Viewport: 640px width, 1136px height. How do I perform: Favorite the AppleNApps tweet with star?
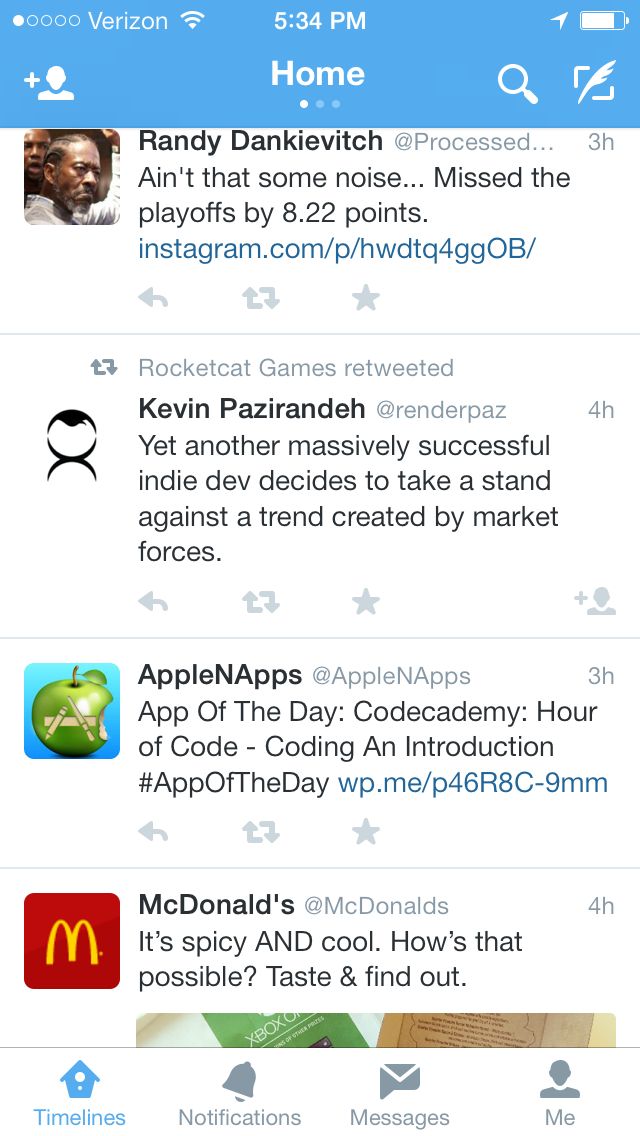(x=366, y=831)
